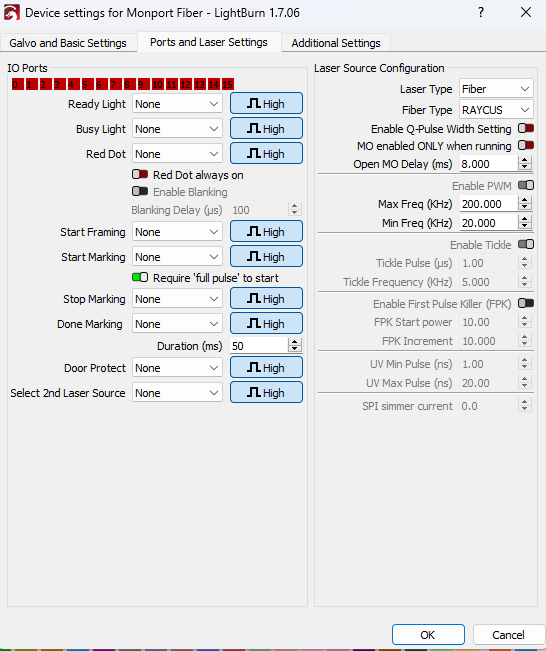Toggle Door Protect High polarity button

(266, 367)
